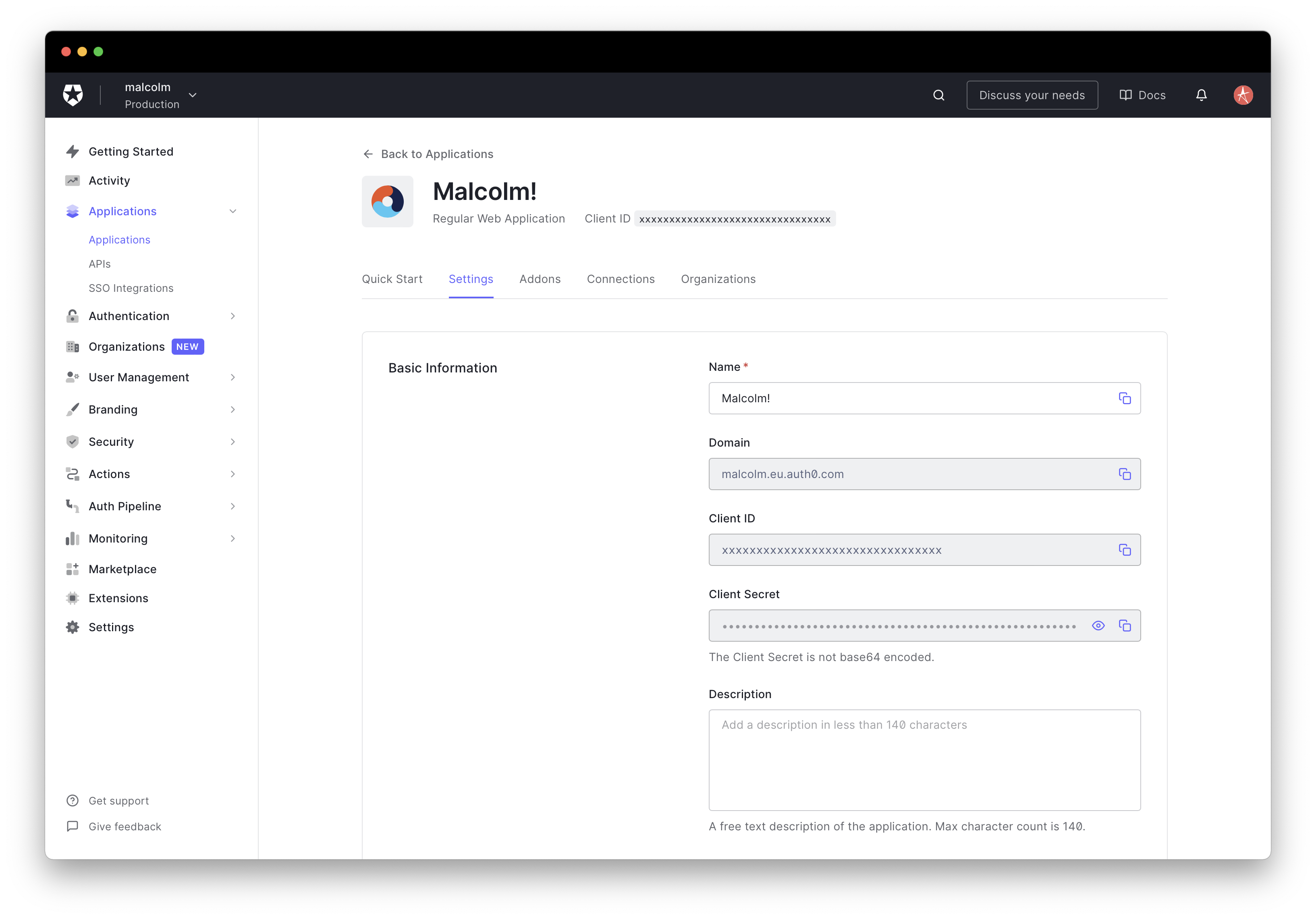1316x919 pixels.
Task: Copy the Client ID field value
Action: click(1125, 550)
